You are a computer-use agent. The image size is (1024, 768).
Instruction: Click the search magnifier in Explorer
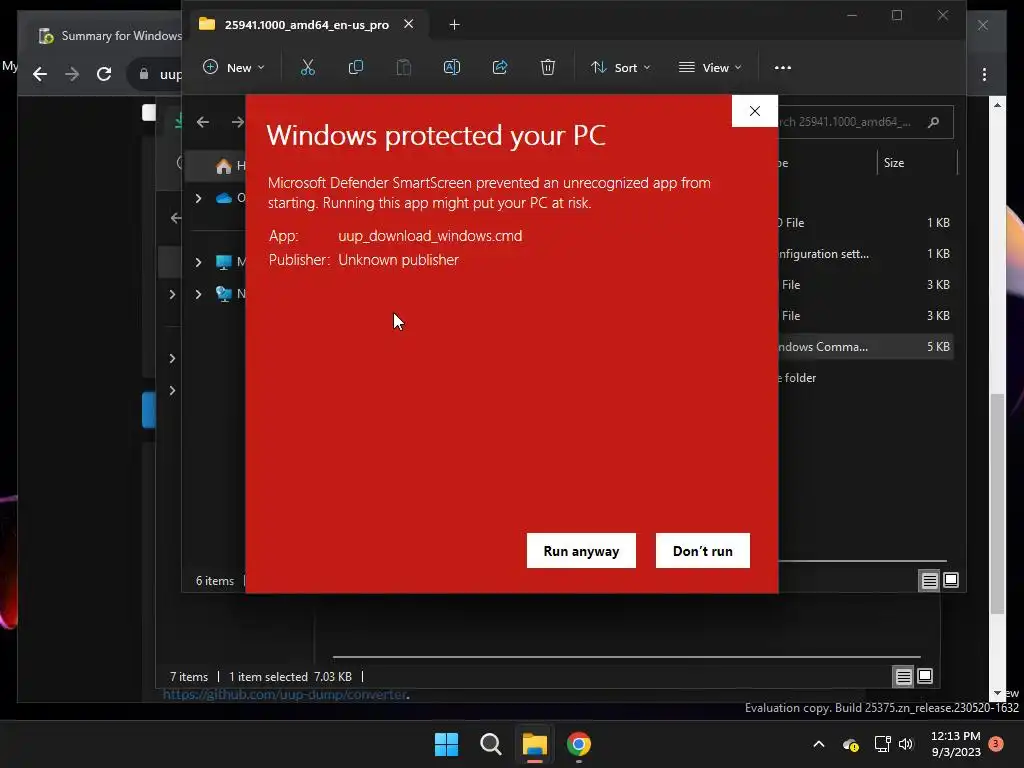point(934,122)
